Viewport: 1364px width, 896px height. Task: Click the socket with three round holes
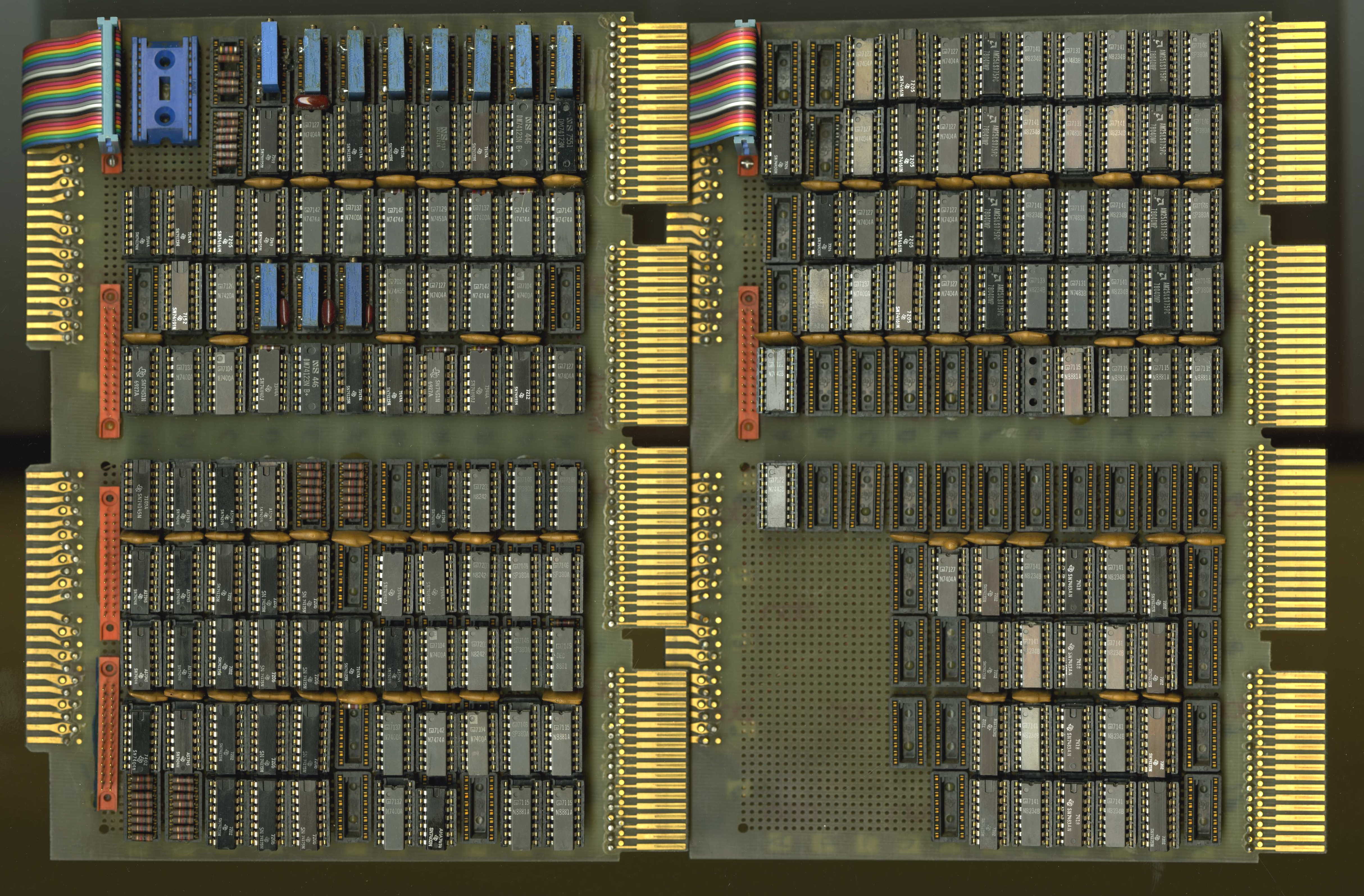[x=1033, y=381]
